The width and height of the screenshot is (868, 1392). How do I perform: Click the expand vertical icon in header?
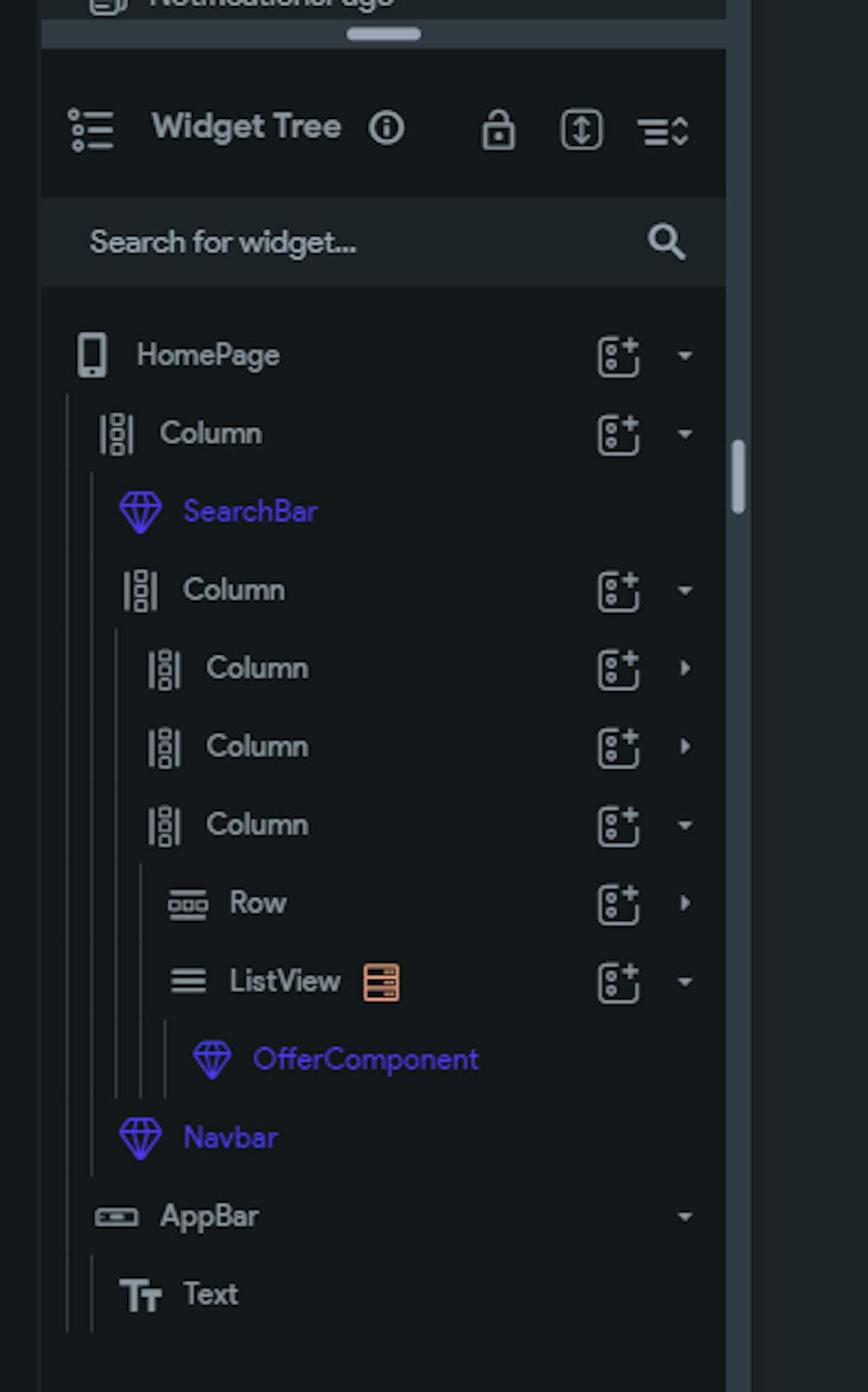[582, 131]
